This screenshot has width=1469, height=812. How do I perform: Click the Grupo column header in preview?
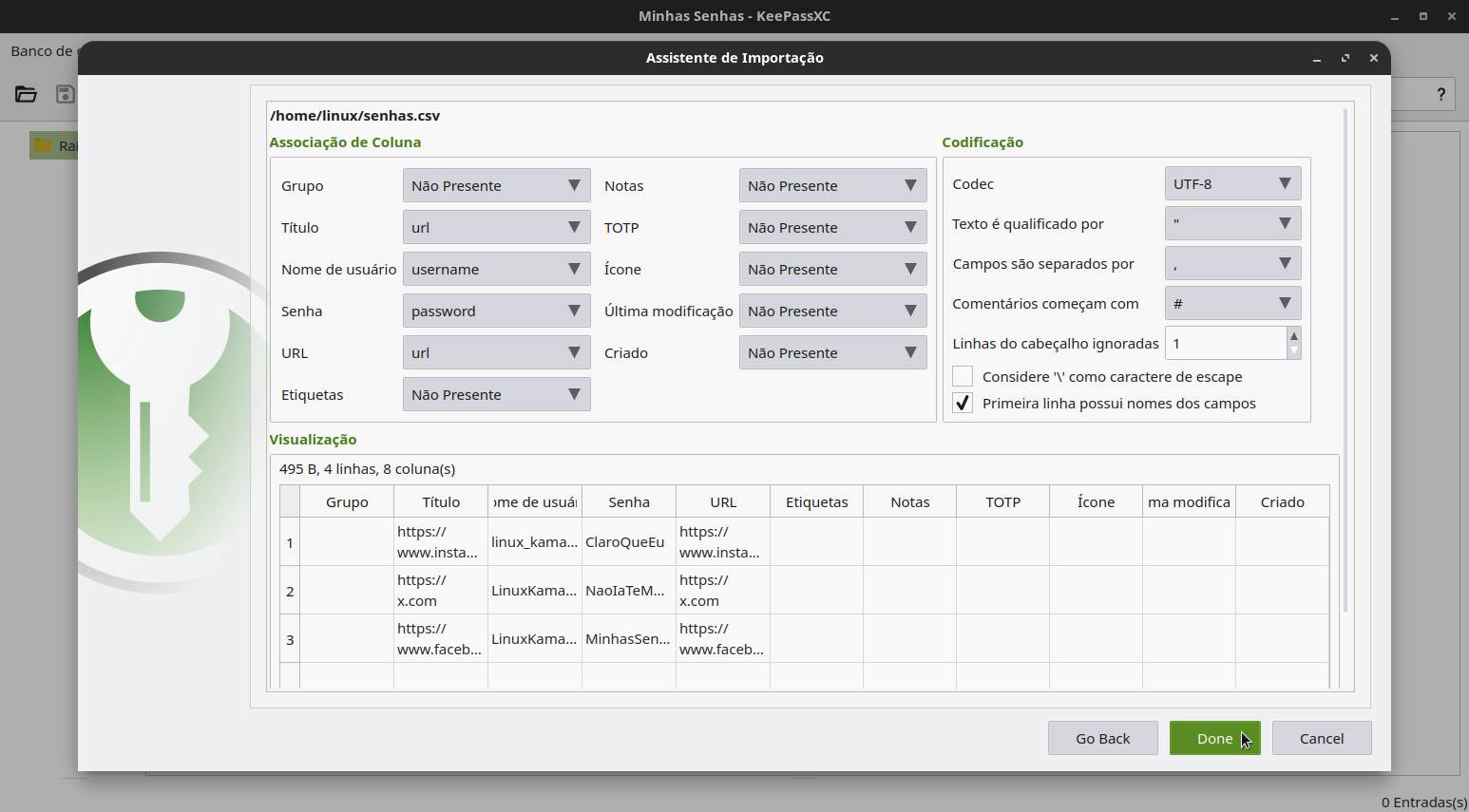coord(347,501)
